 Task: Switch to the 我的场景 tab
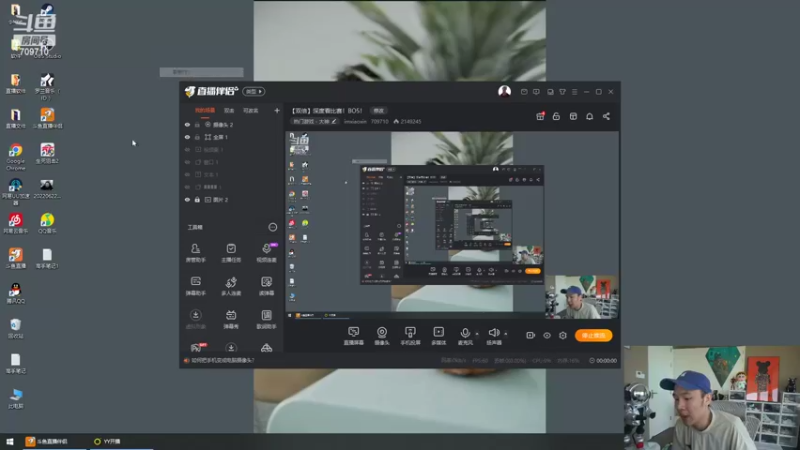tap(205, 110)
